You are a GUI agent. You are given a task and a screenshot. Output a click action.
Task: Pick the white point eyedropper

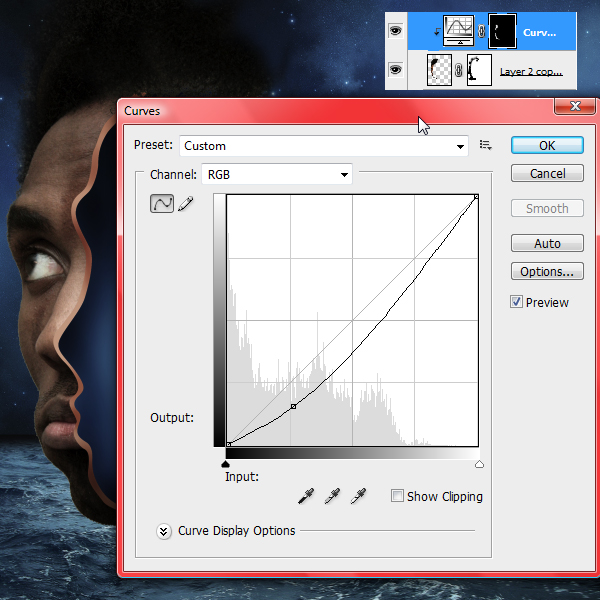pyautogui.click(x=358, y=496)
